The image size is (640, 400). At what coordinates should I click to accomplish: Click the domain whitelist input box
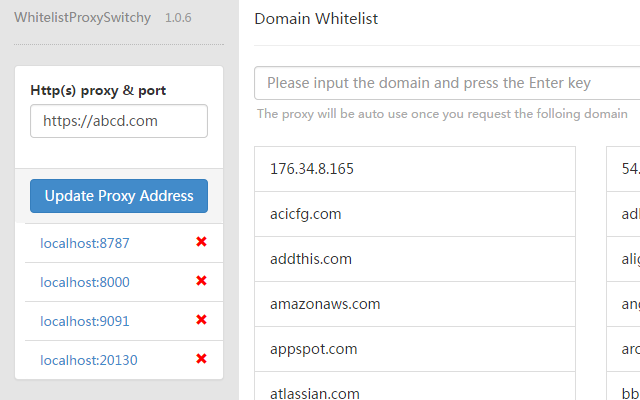click(447, 83)
